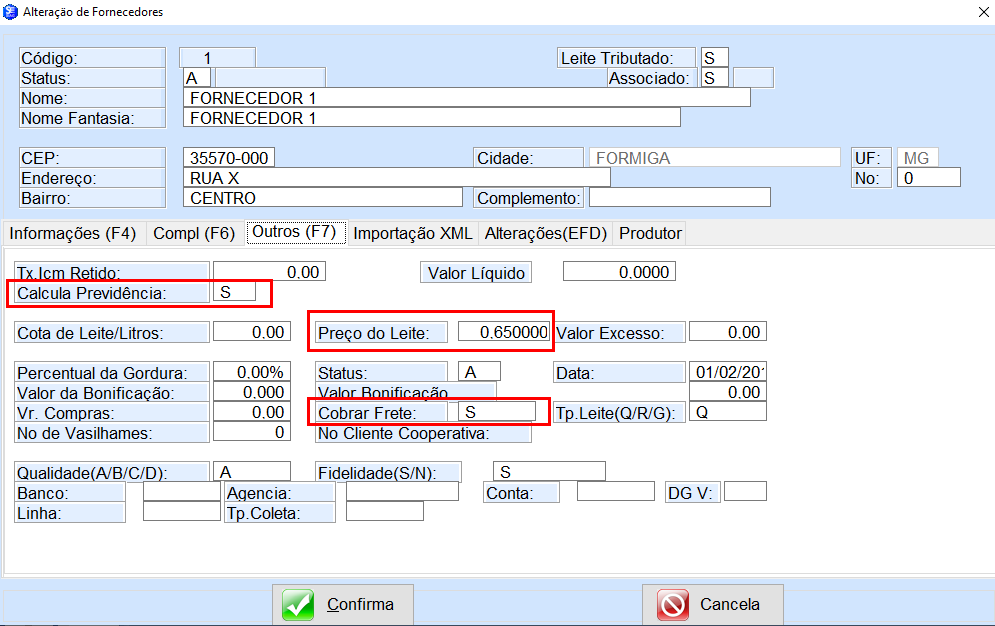
Task: Click the Leite Tributado field
Action: [x=714, y=58]
